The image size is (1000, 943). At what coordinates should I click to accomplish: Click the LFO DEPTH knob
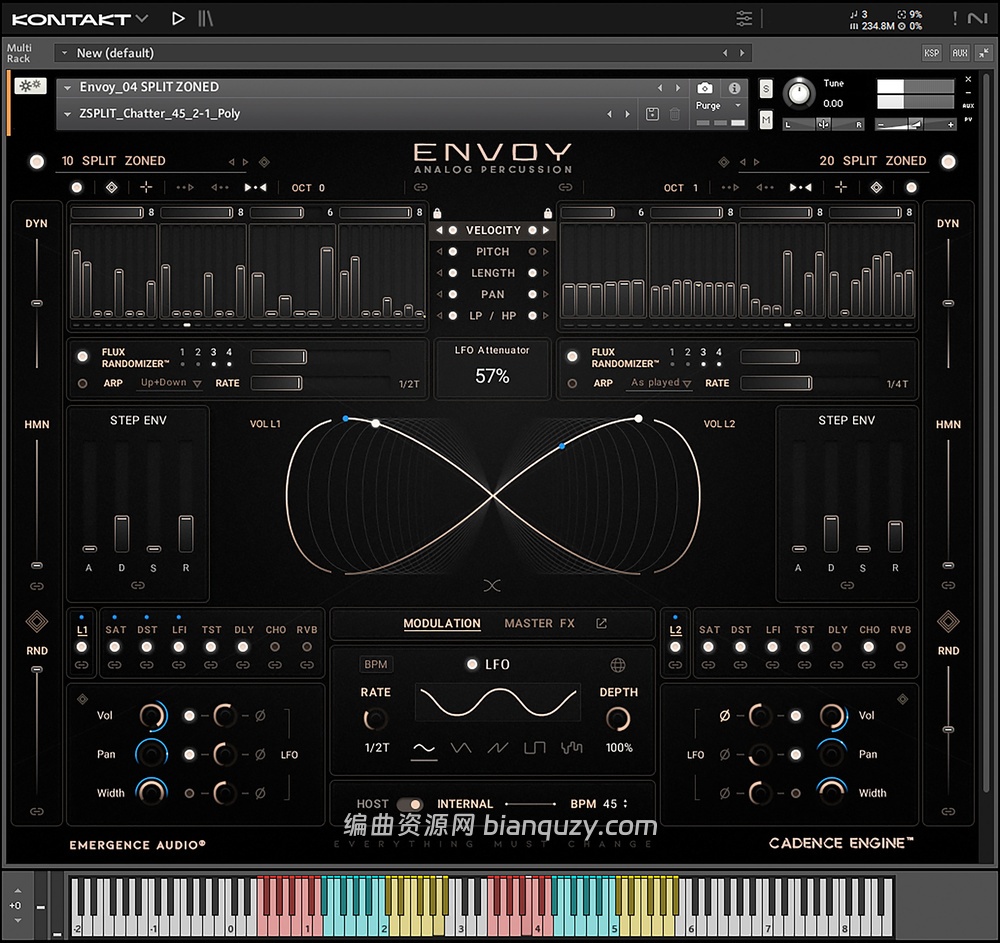pos(617,719)
